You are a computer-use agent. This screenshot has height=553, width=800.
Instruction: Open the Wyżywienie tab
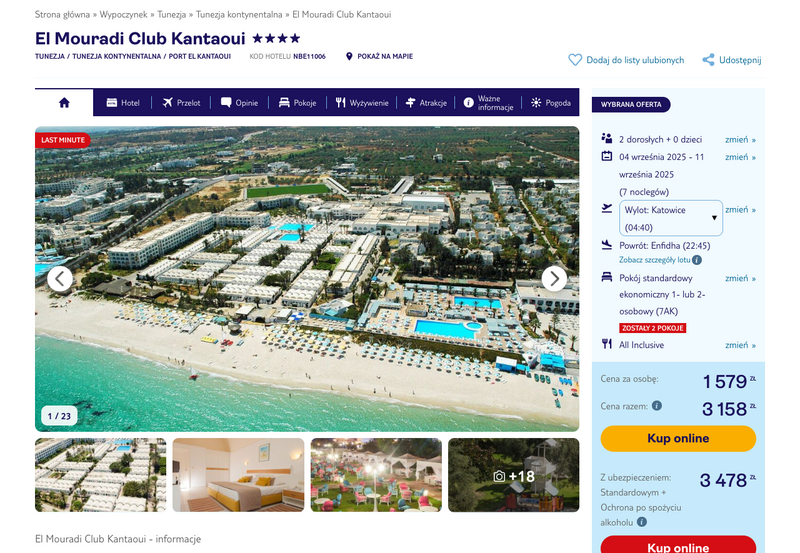362,103
